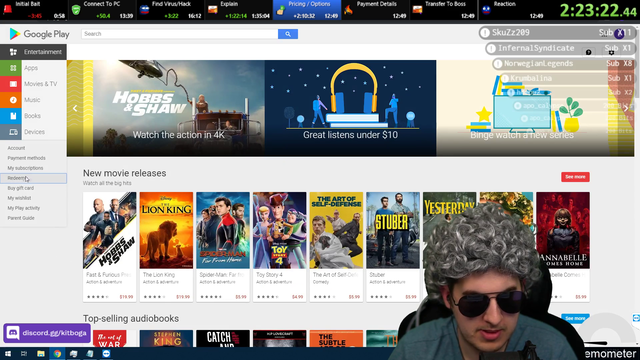The width and height of the screenshot is (640, 360).
Task: Open Stuber movie poster
Action: 393,230
